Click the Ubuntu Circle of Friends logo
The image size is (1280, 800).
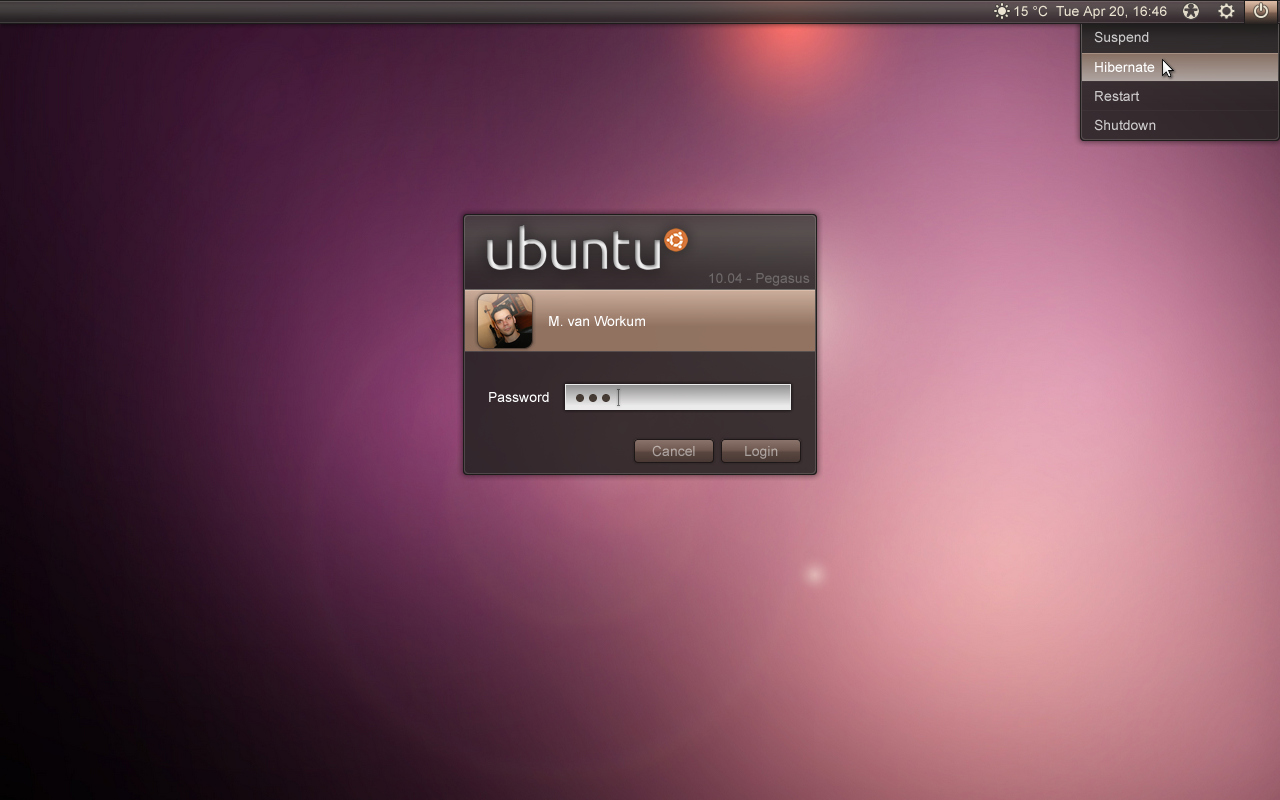point(675,238)
